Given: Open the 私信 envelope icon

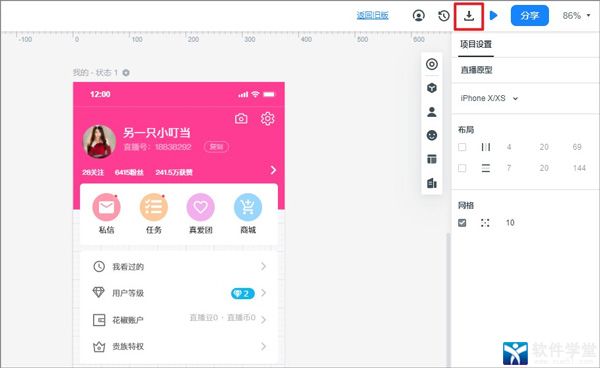Looking at the screenshot, I should [106, 207].
